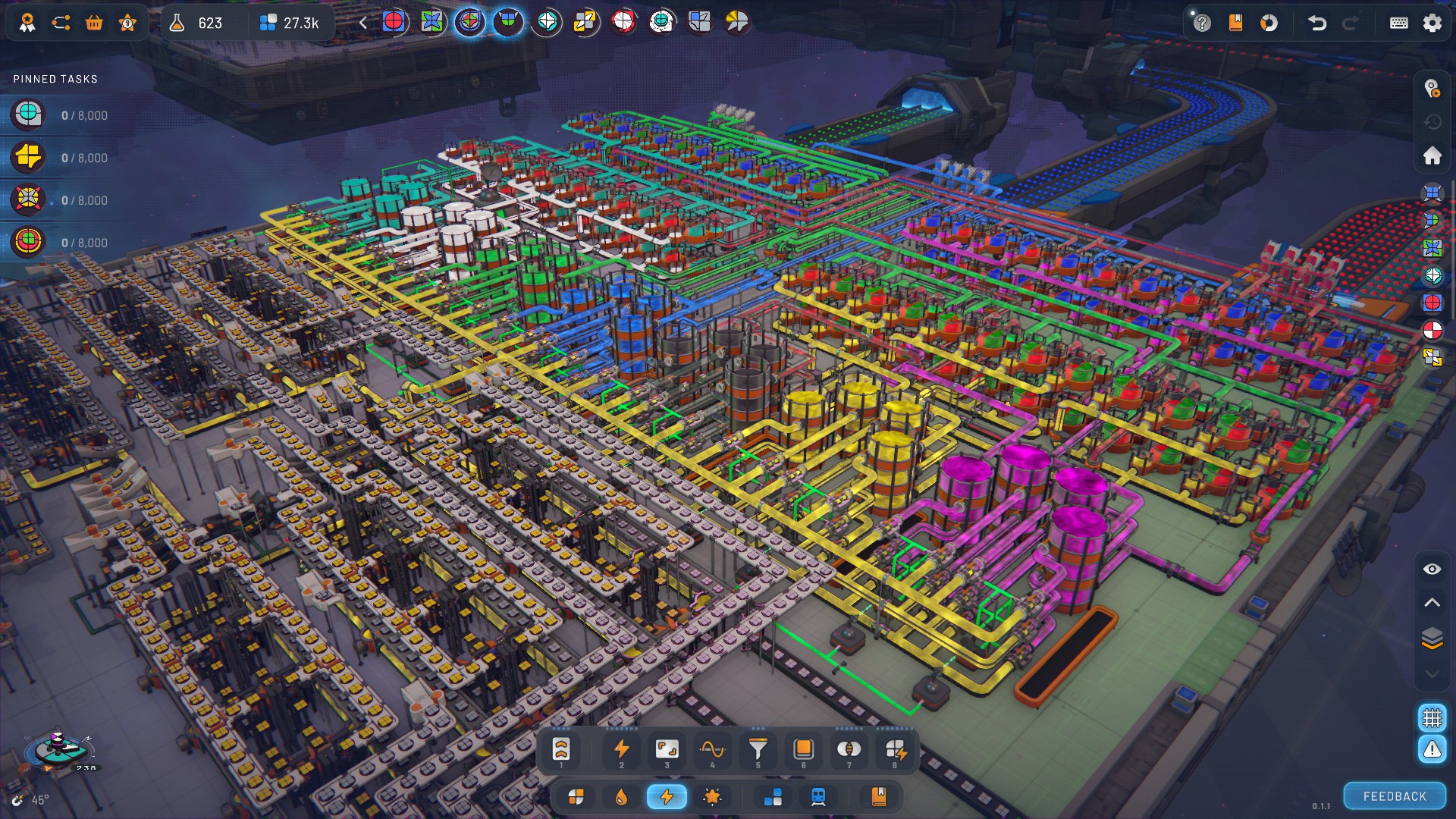Open the milestones ribbon icon
This screenshot has width=1456, height=819.
[27, 23]
